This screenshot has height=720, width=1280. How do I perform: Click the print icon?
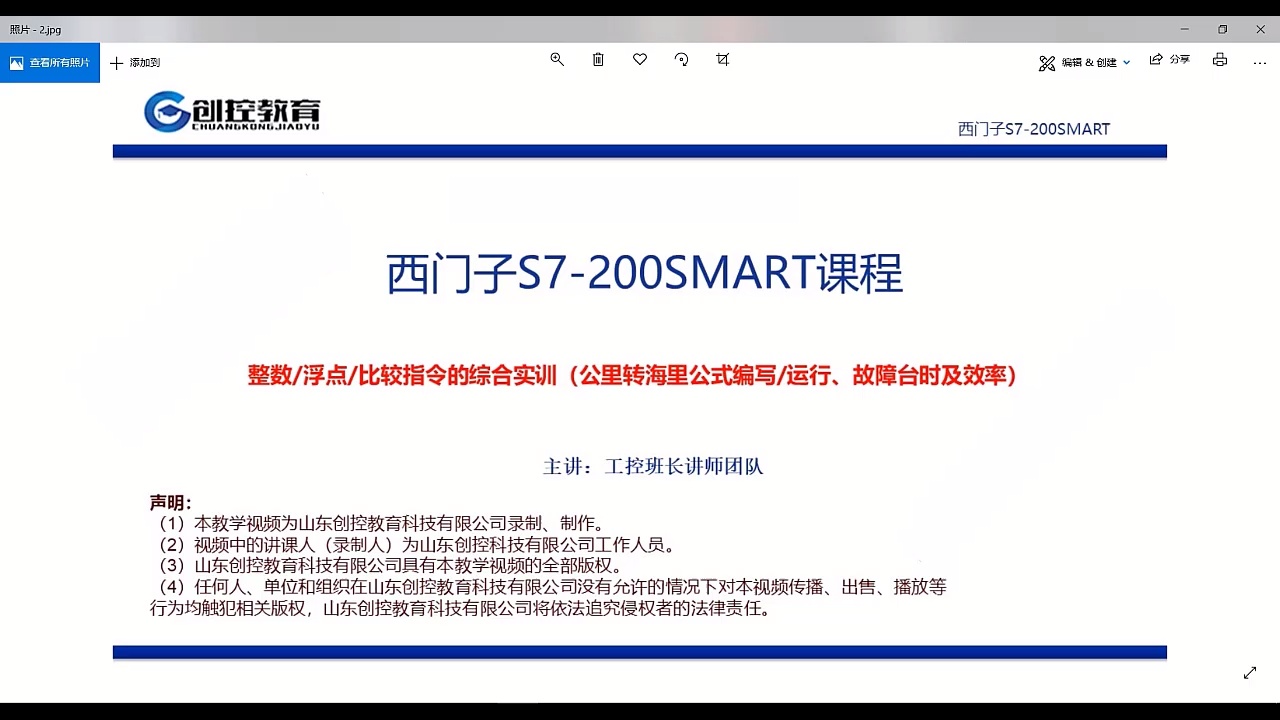[1219, 60]
